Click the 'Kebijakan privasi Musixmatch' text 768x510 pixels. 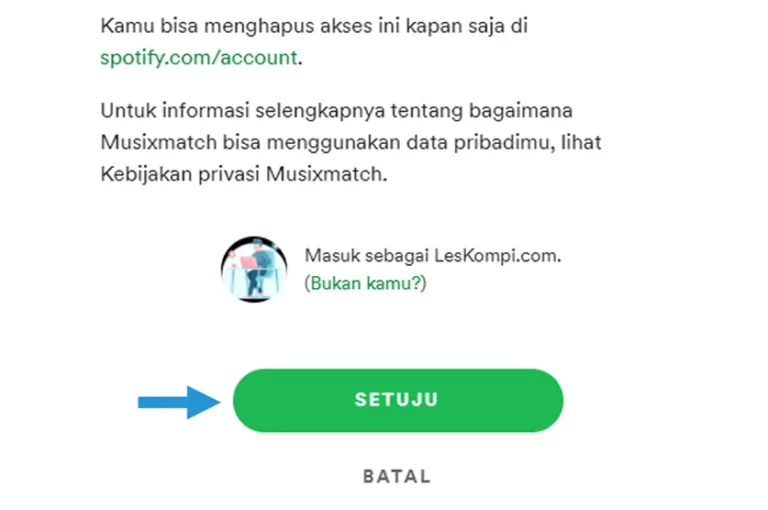point(243,174)
